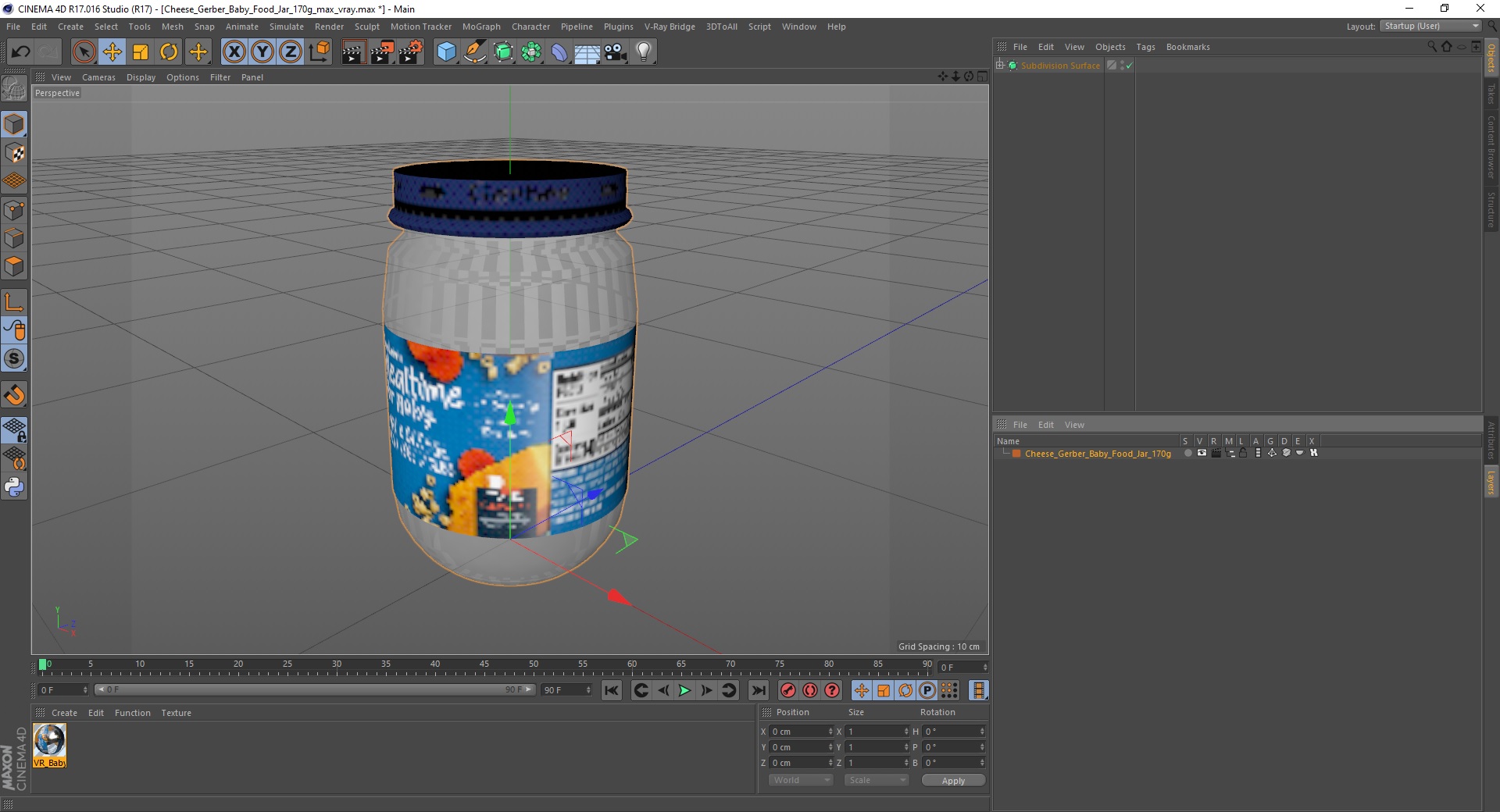Toggle Autokeying button

pyautogui.click(x=810, y=690)
